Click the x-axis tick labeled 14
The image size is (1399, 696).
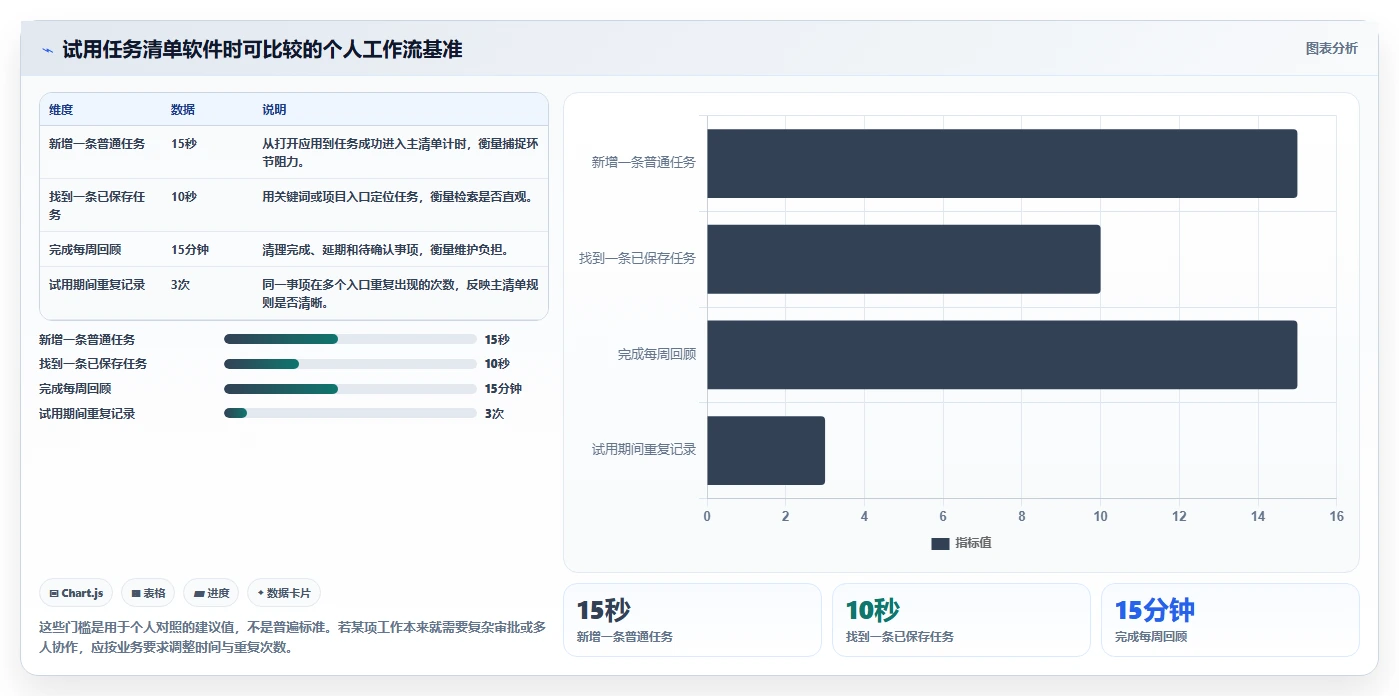click(1258, 517)
